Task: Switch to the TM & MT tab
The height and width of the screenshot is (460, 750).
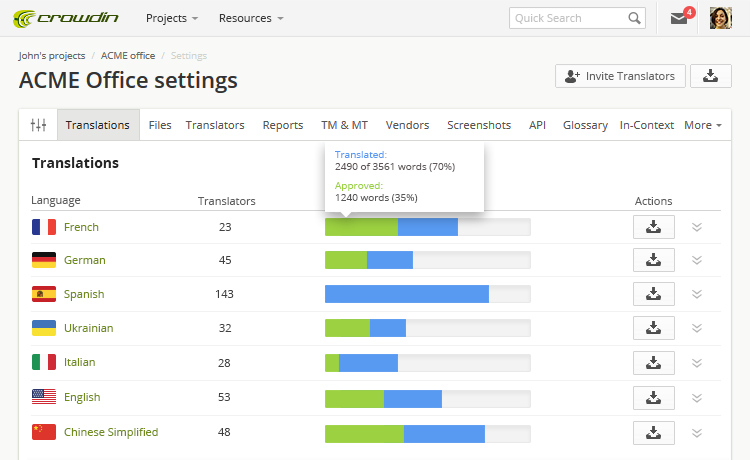Action: 344,125
